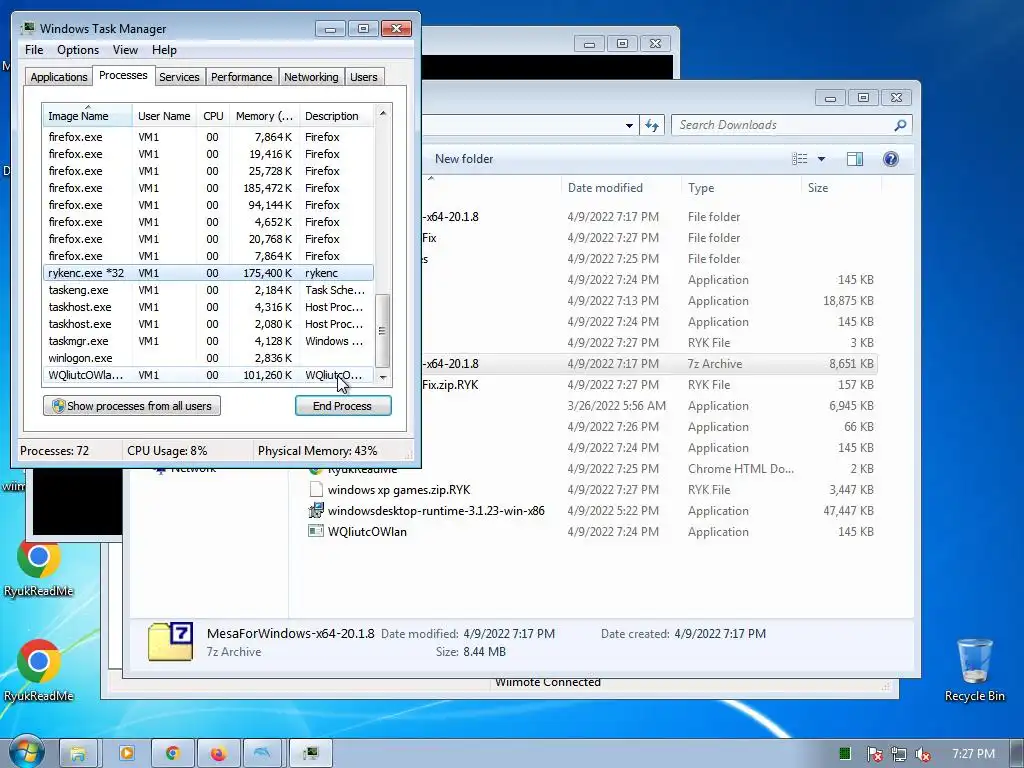1024x768 pixels.
Task: Click the change view icon in Explorer
Action: 799,159
